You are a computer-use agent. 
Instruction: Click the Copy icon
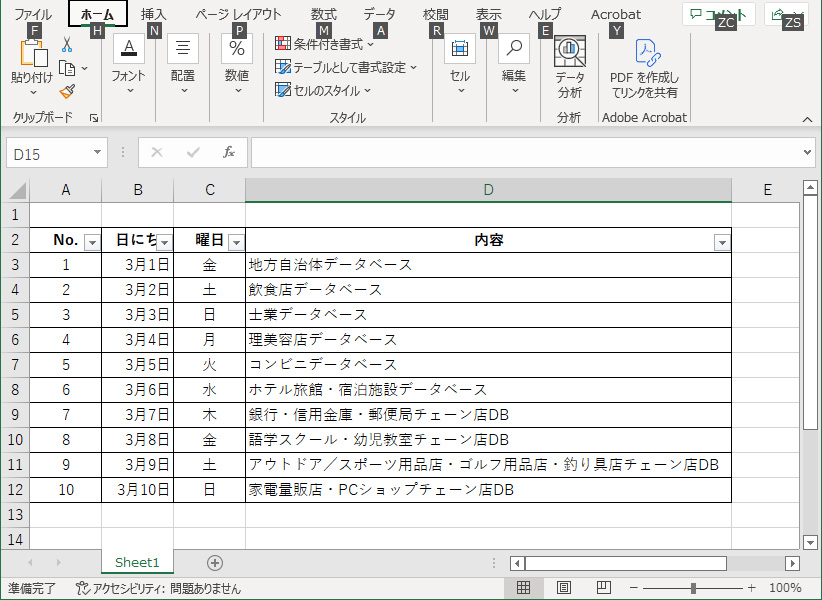pos(67,68)
